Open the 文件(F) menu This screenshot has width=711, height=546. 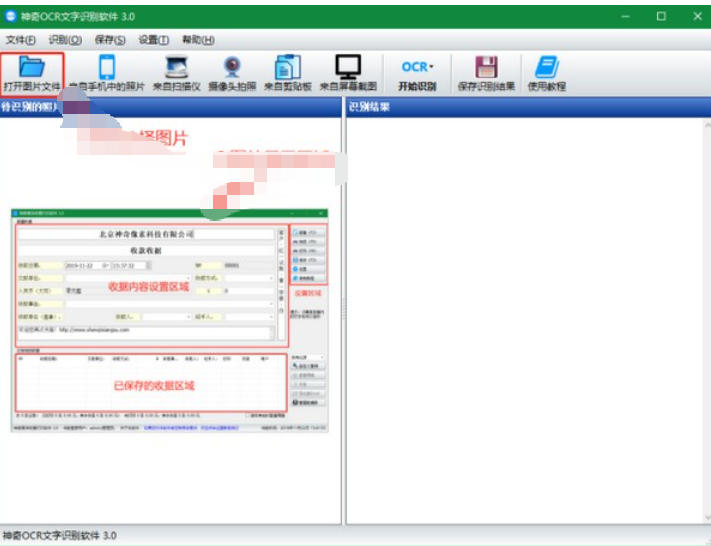(21, 40)
